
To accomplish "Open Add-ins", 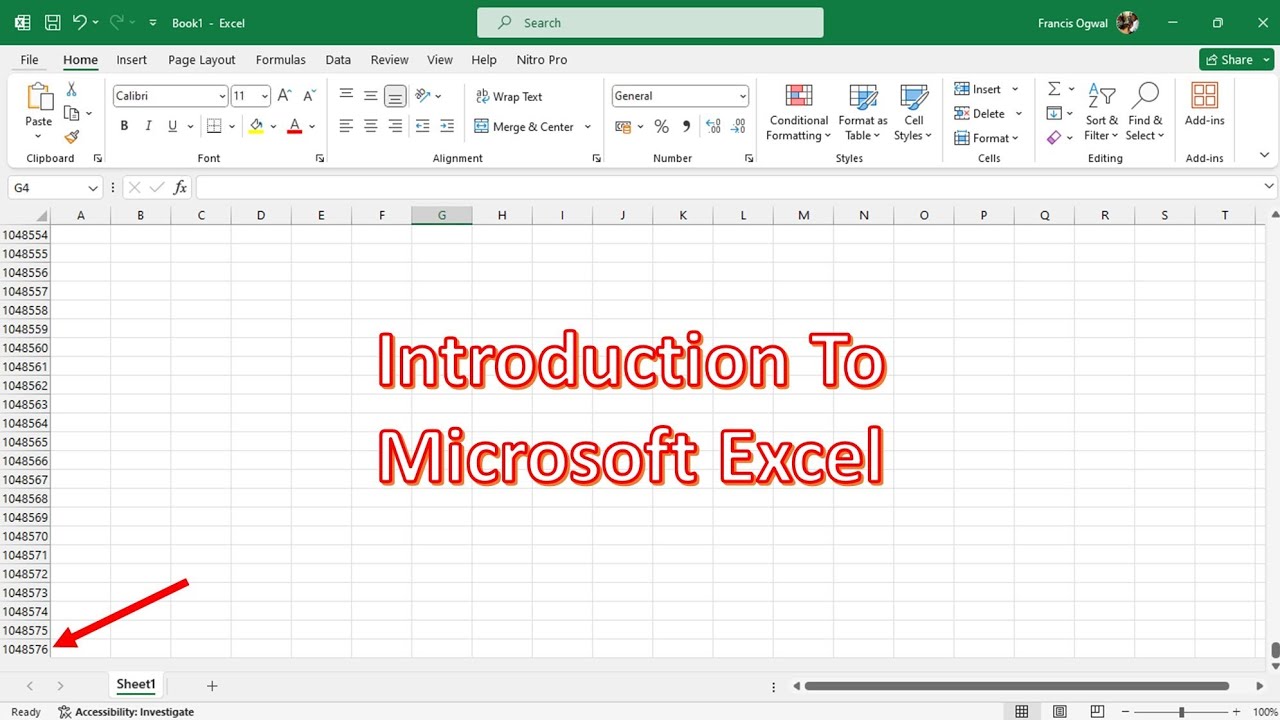I will tap(1204, 105).
